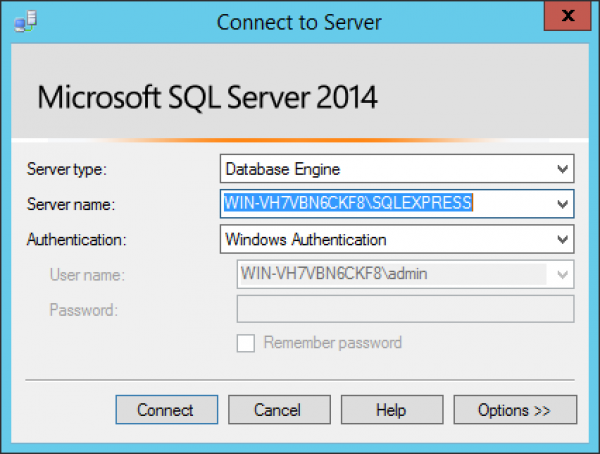Click the User name: label

(x=87, y=275)
